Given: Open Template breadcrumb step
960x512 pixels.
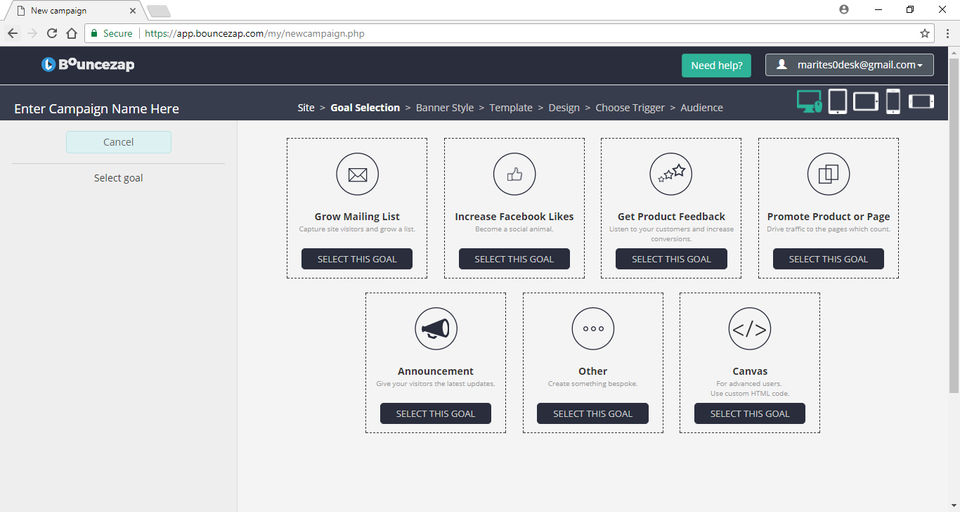Looking at the screenshot, I should click(x=511, y=108).
